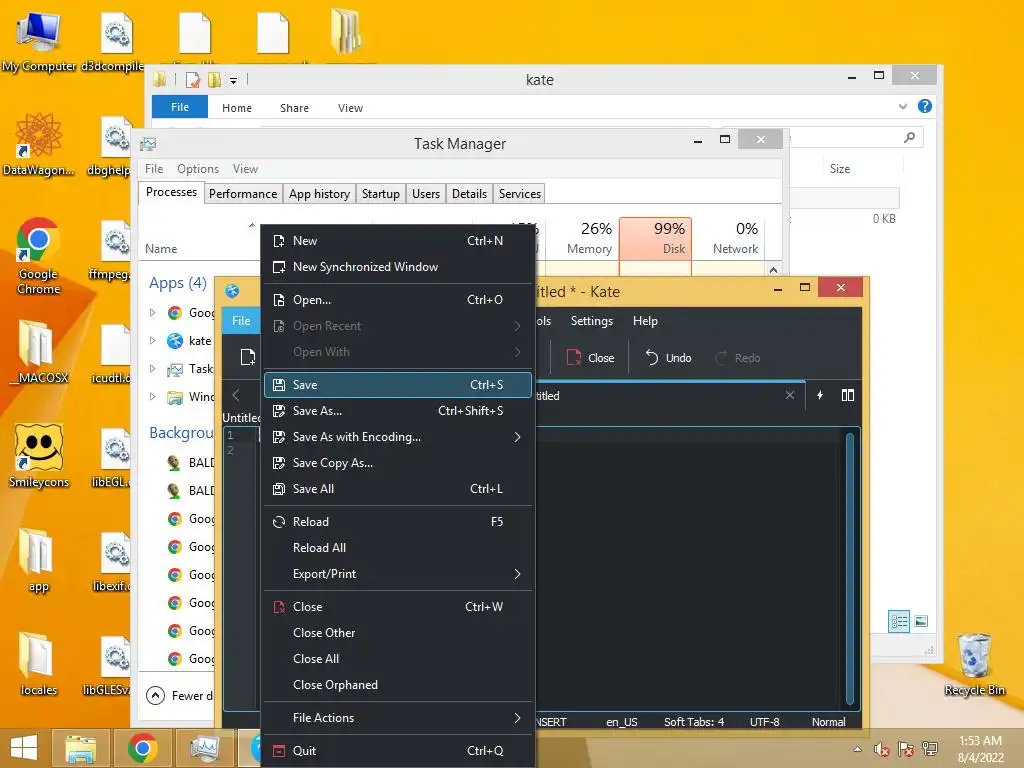Screen dimensions: 1024x768
Task: Click the Undo button in Kate toolbar
Action: click(668, 358)
